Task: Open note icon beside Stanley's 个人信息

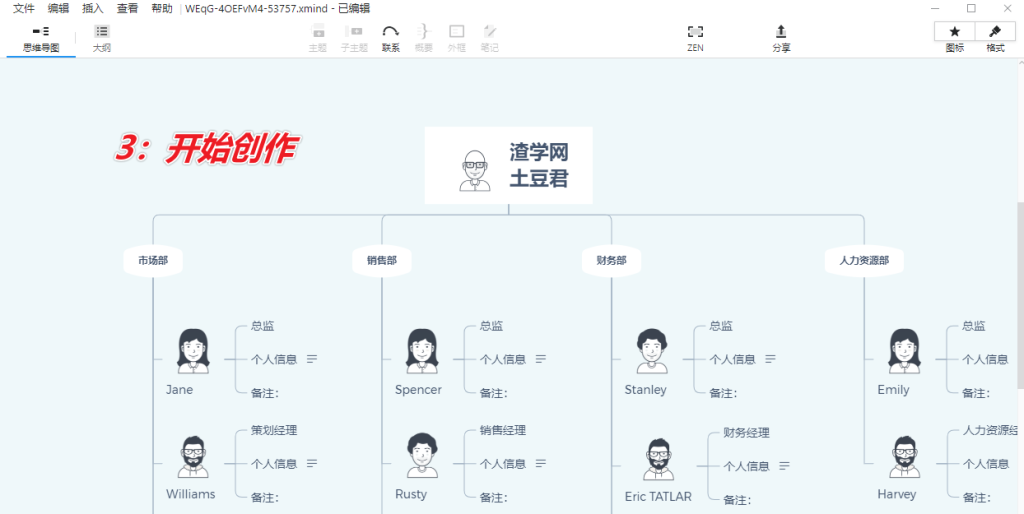Action: (x=771, y=359)
